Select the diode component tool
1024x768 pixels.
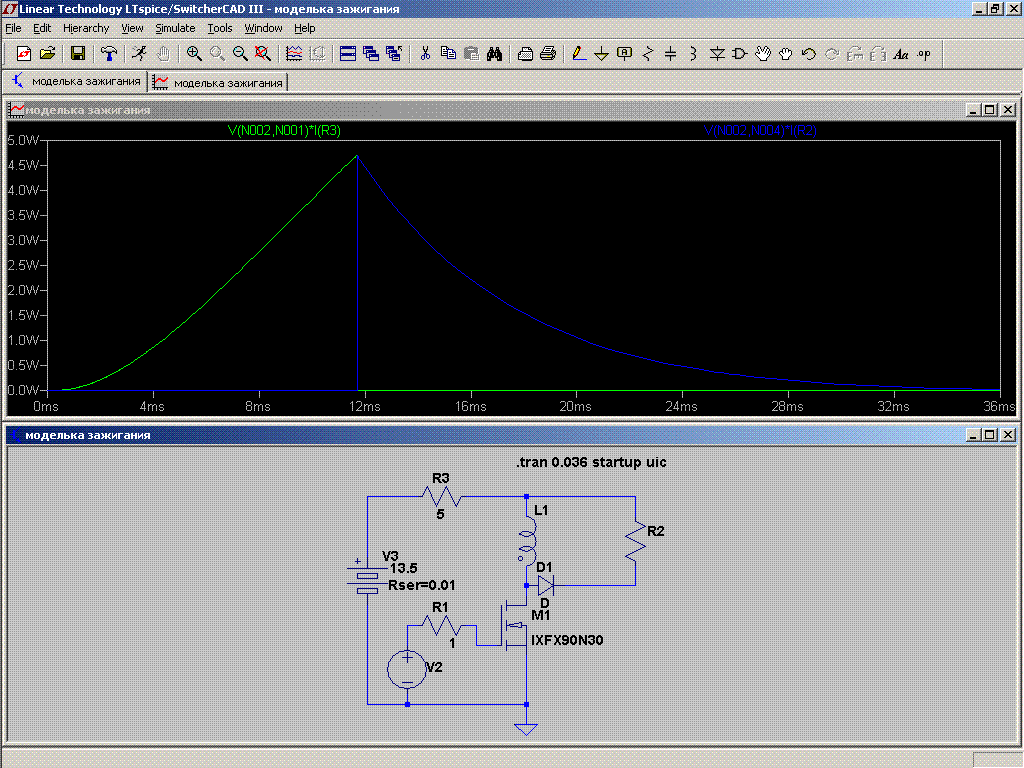pos(717,54)
